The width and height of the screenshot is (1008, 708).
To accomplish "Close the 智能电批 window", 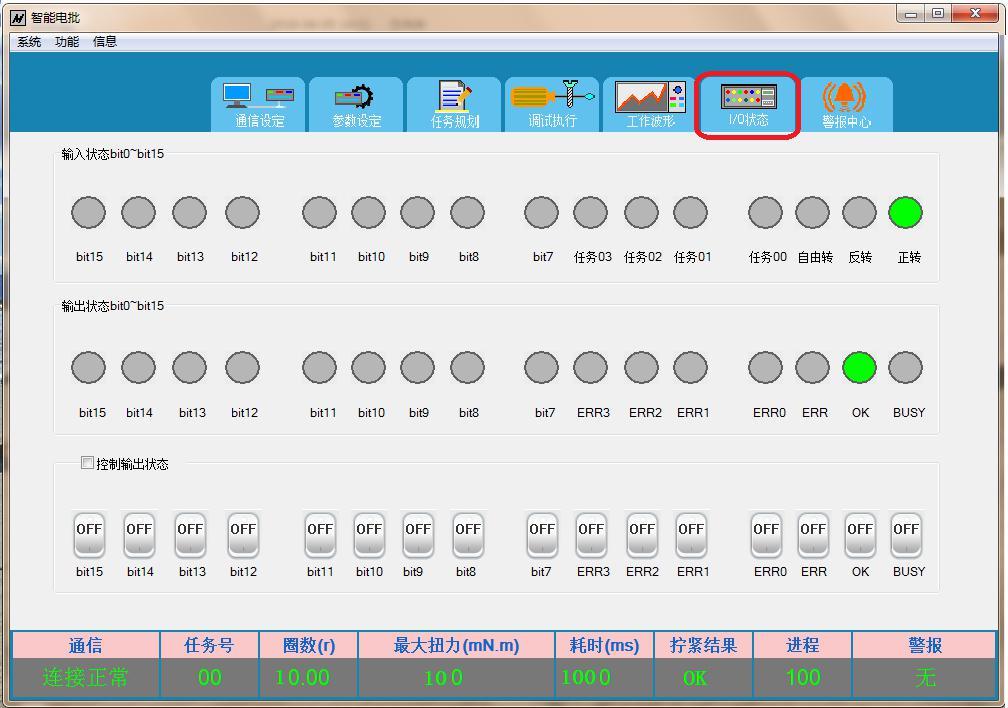I will [x=975, y=14].
